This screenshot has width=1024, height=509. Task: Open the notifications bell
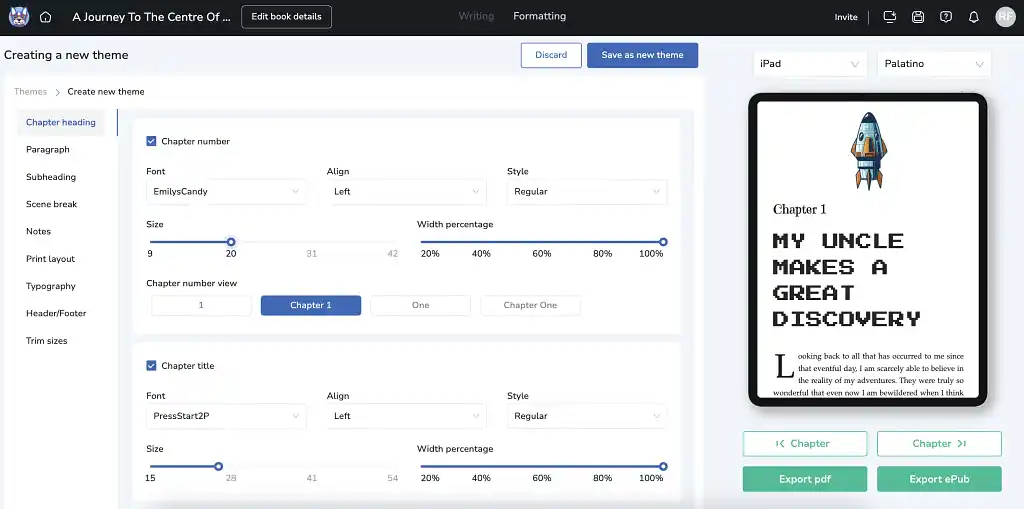(x=974, y=17)
